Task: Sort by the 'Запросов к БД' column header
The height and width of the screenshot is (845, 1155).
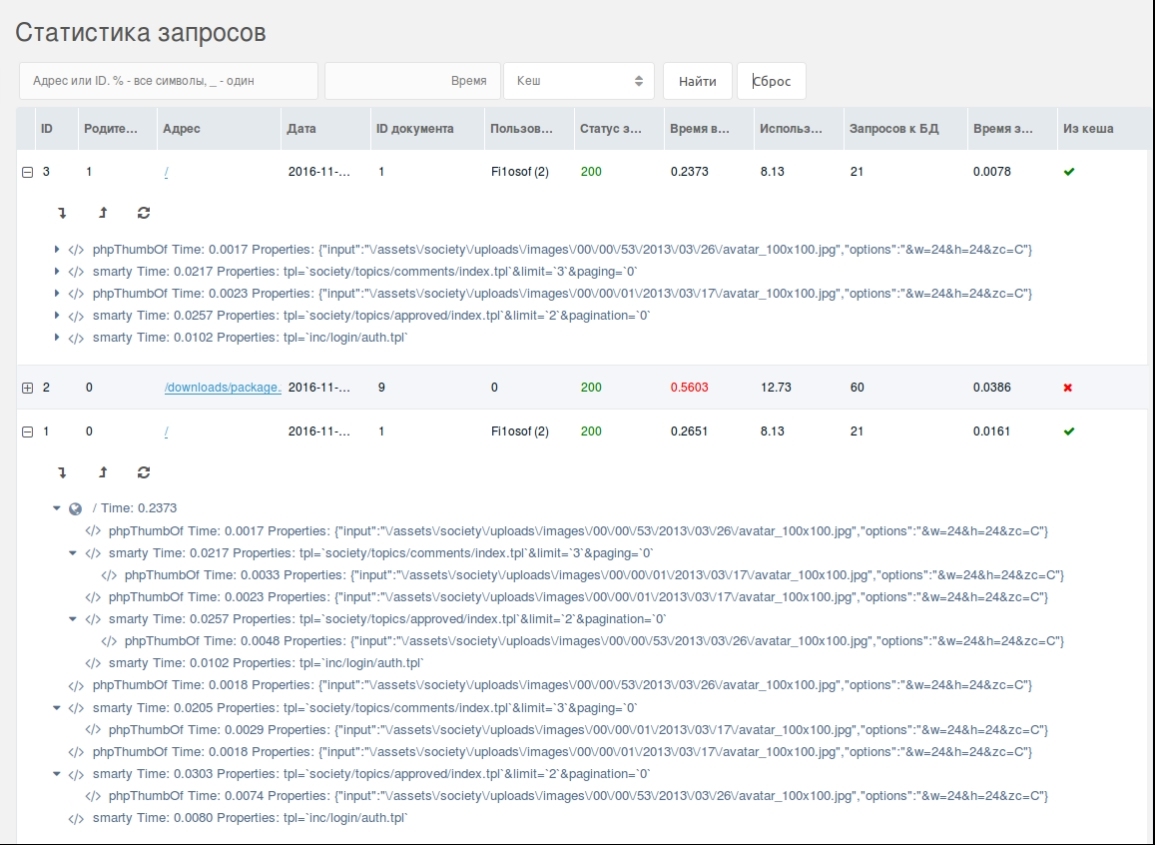Action: coord(893,129)
